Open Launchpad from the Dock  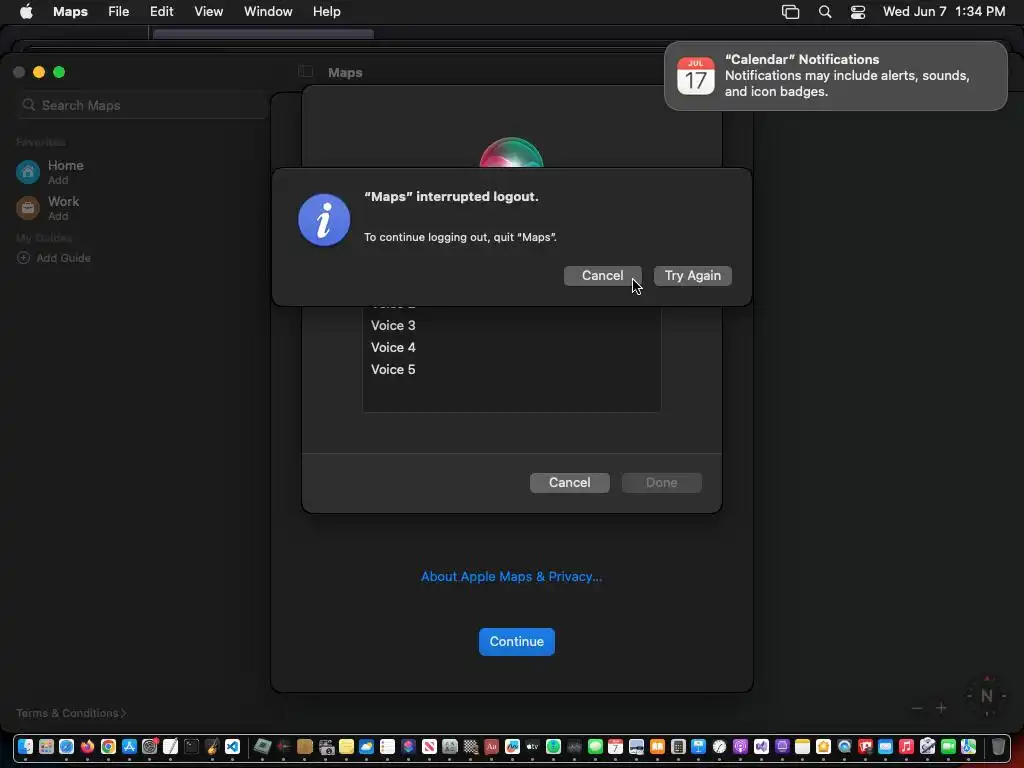[x=46, y=746]
